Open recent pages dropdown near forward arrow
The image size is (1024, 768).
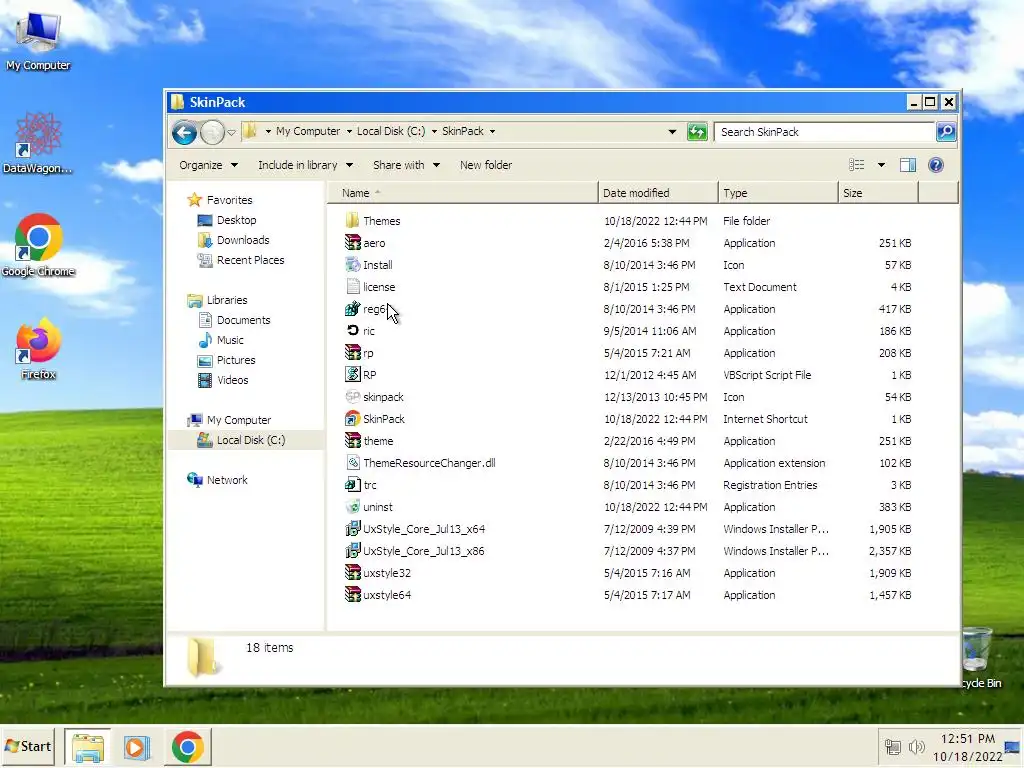(231, 133)
